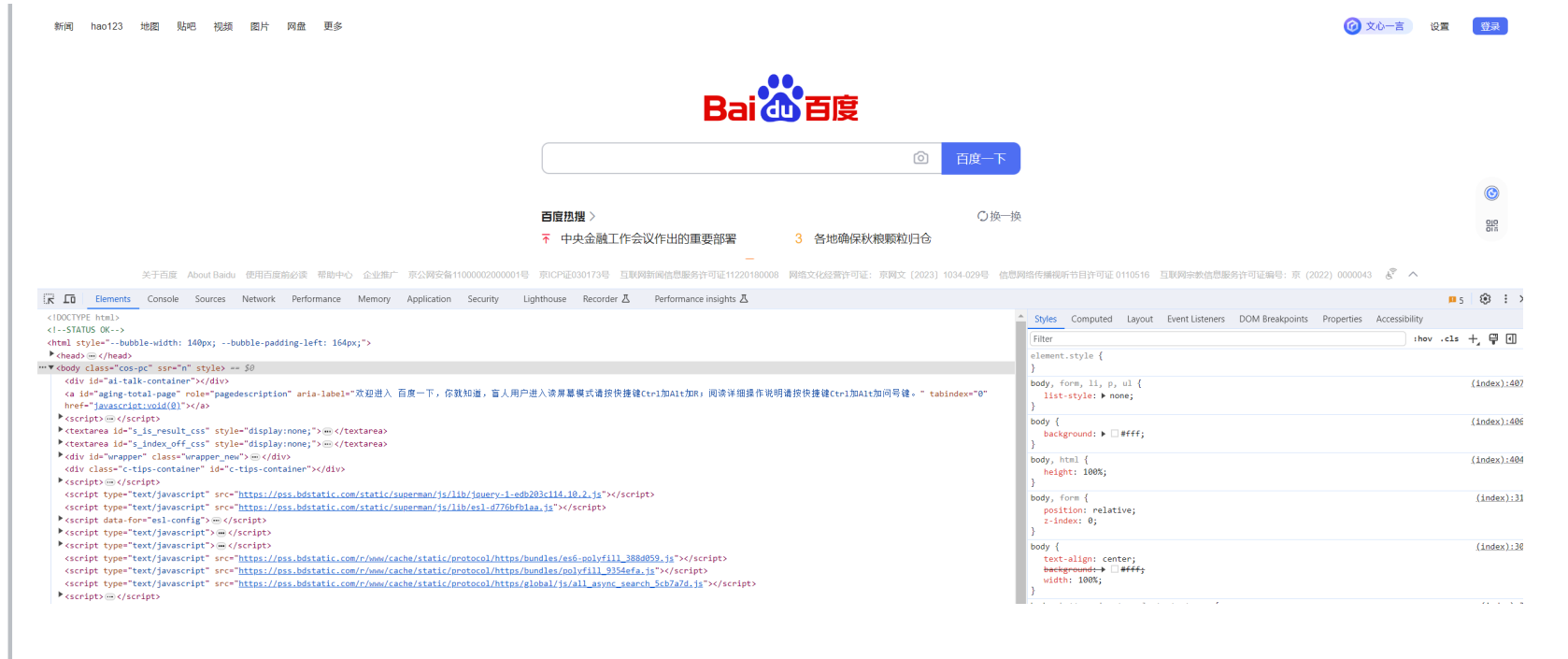Click the 文心一言 icon button
Screen dimensions: 1568x659
(x=1377, y=26)
